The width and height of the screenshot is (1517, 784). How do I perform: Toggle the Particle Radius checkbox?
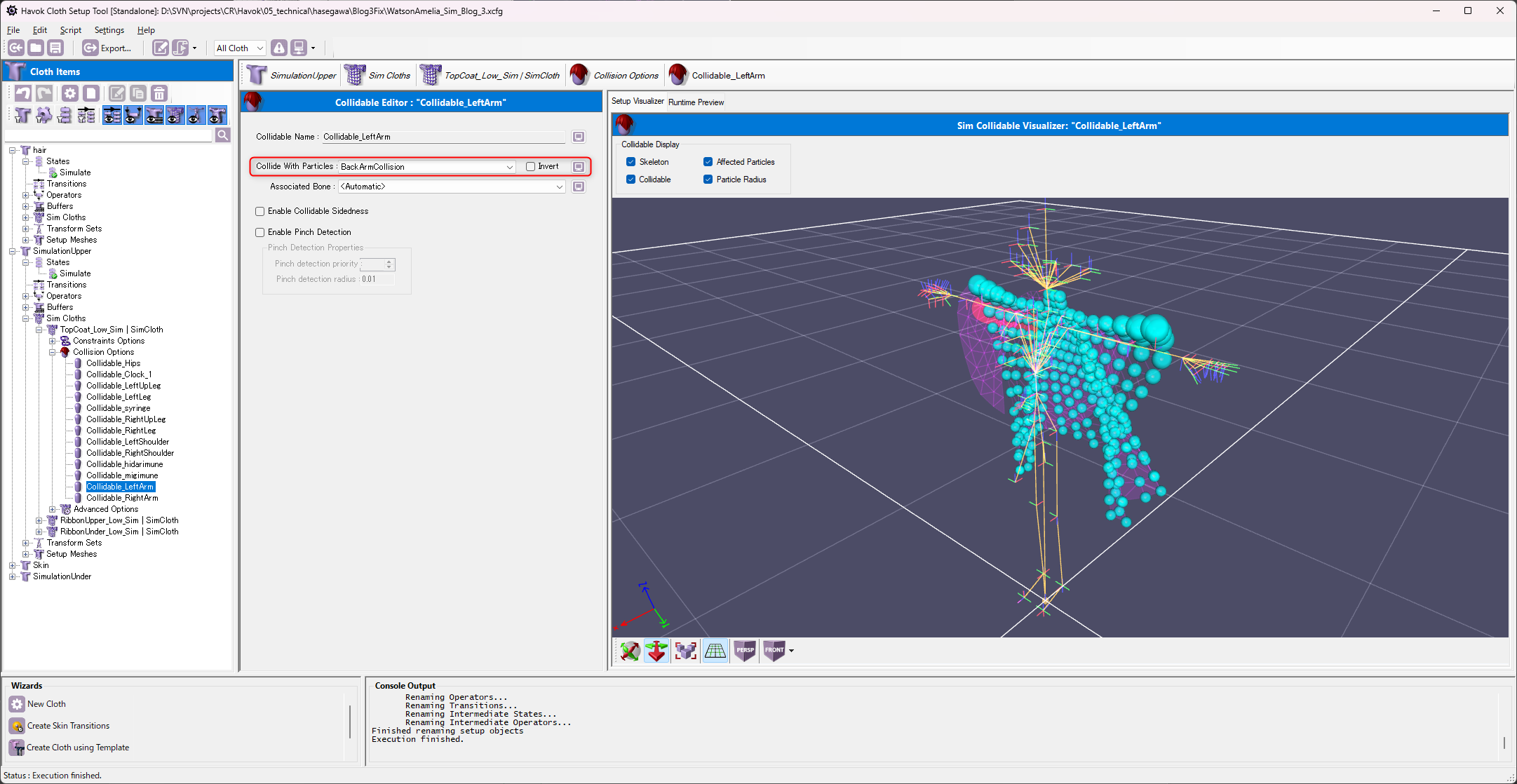[x=708, y=180]
